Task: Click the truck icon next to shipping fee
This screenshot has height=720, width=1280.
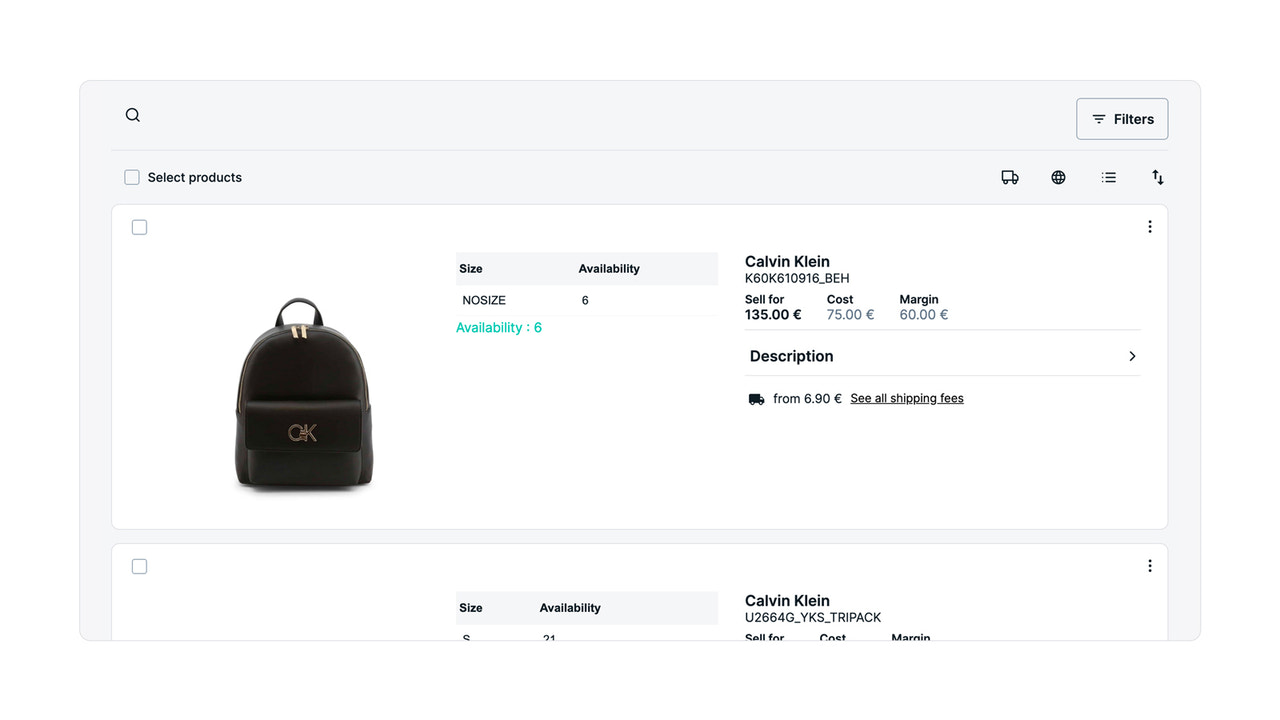Action: pos(756,398)
